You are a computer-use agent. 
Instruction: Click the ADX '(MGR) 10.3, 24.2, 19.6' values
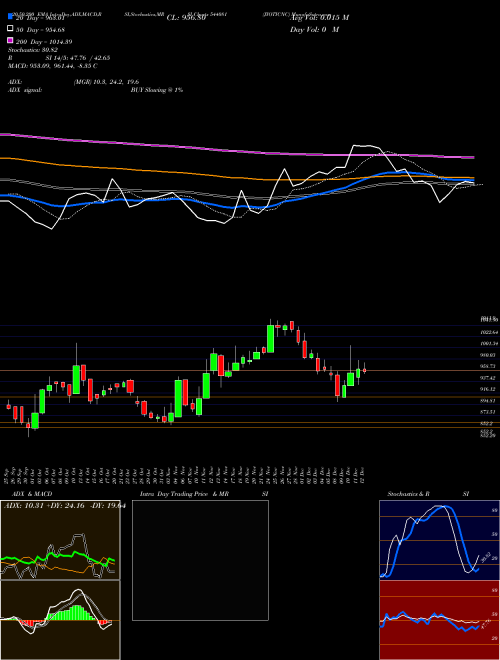106,82
